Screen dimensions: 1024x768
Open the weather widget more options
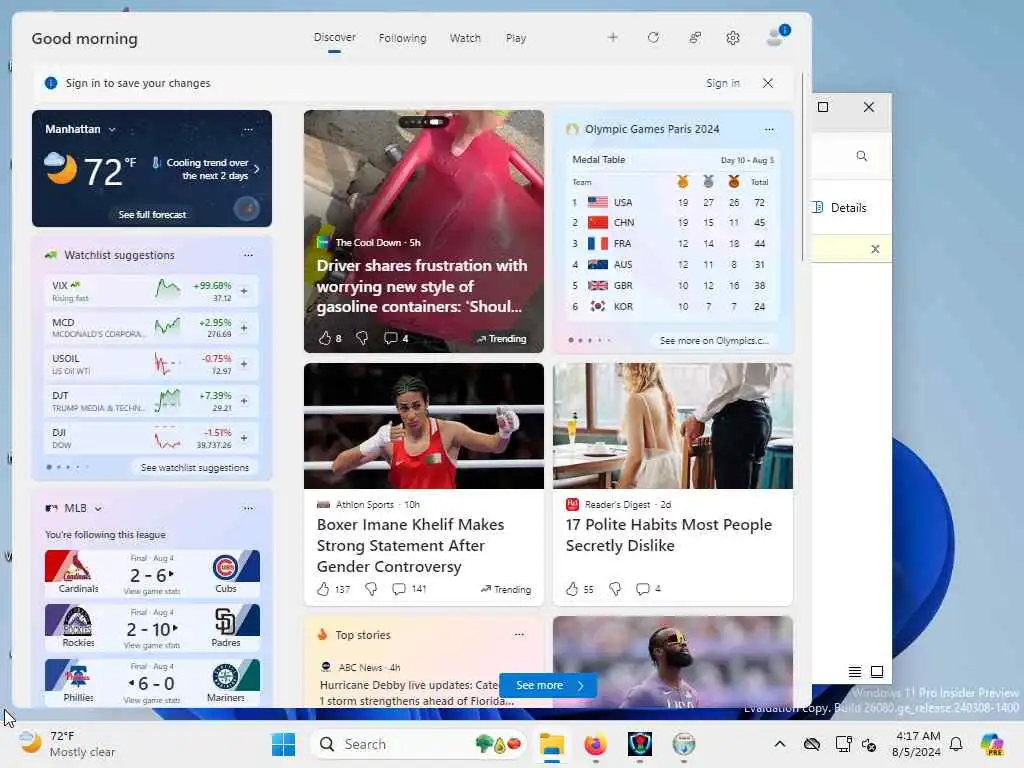click(248, 129)
